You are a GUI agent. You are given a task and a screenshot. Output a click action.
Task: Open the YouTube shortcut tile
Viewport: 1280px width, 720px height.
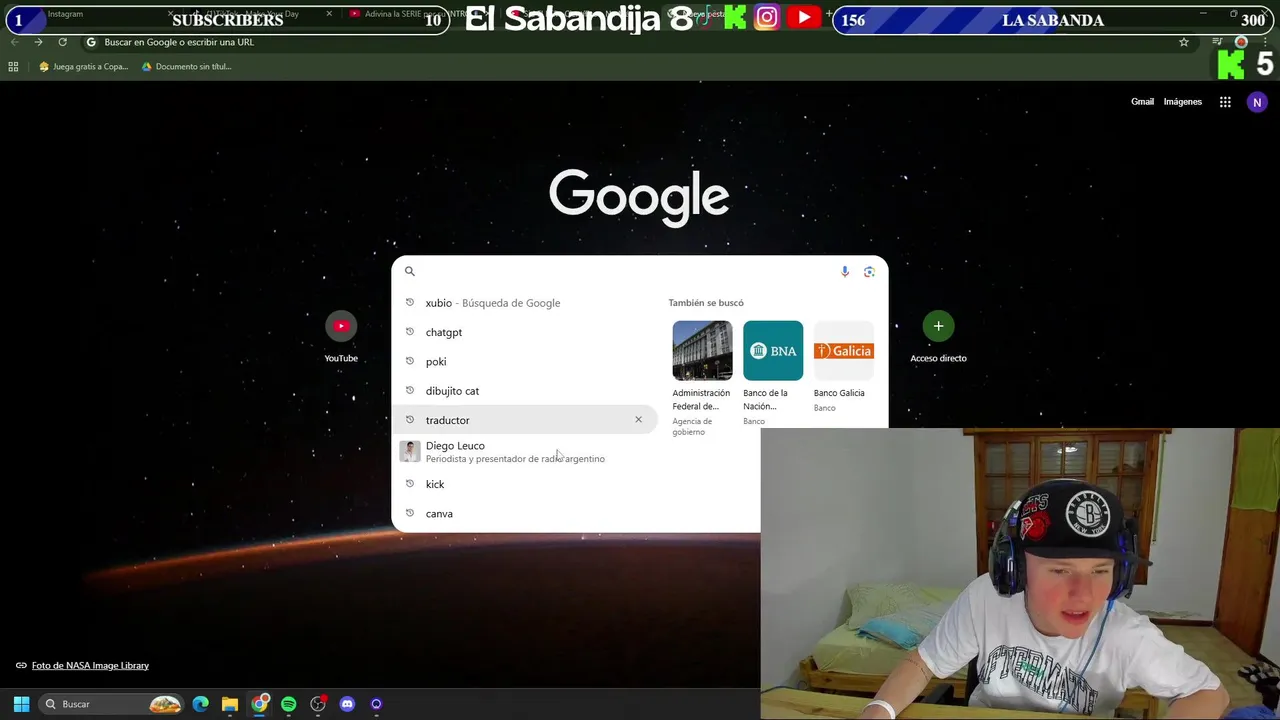pos(341,337)
